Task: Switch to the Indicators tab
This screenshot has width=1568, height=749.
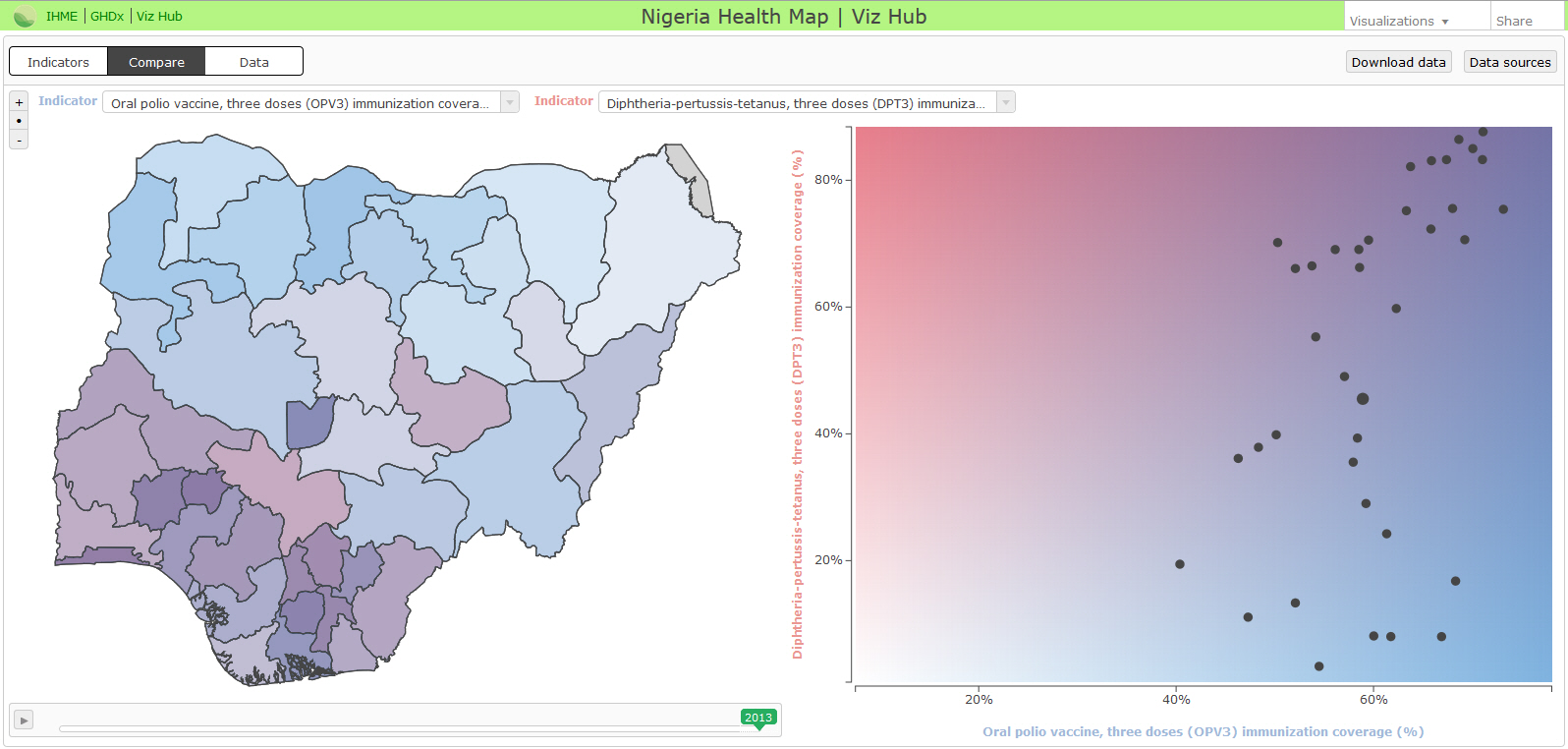Action: coord(58,62)
